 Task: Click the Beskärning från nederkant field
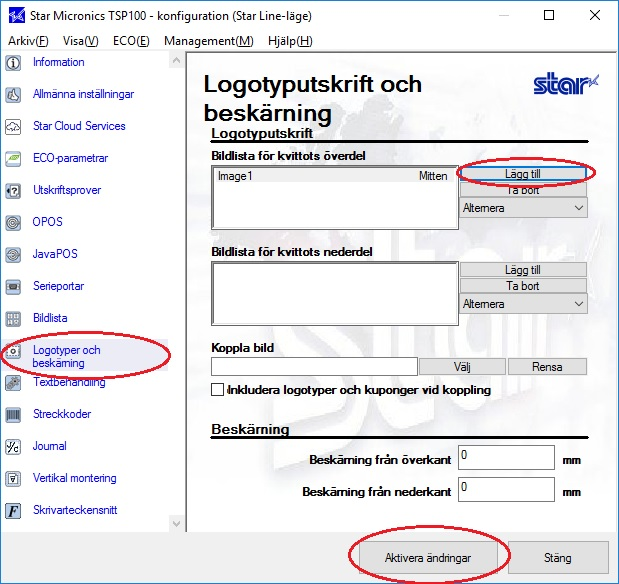(x=506, y=490)
